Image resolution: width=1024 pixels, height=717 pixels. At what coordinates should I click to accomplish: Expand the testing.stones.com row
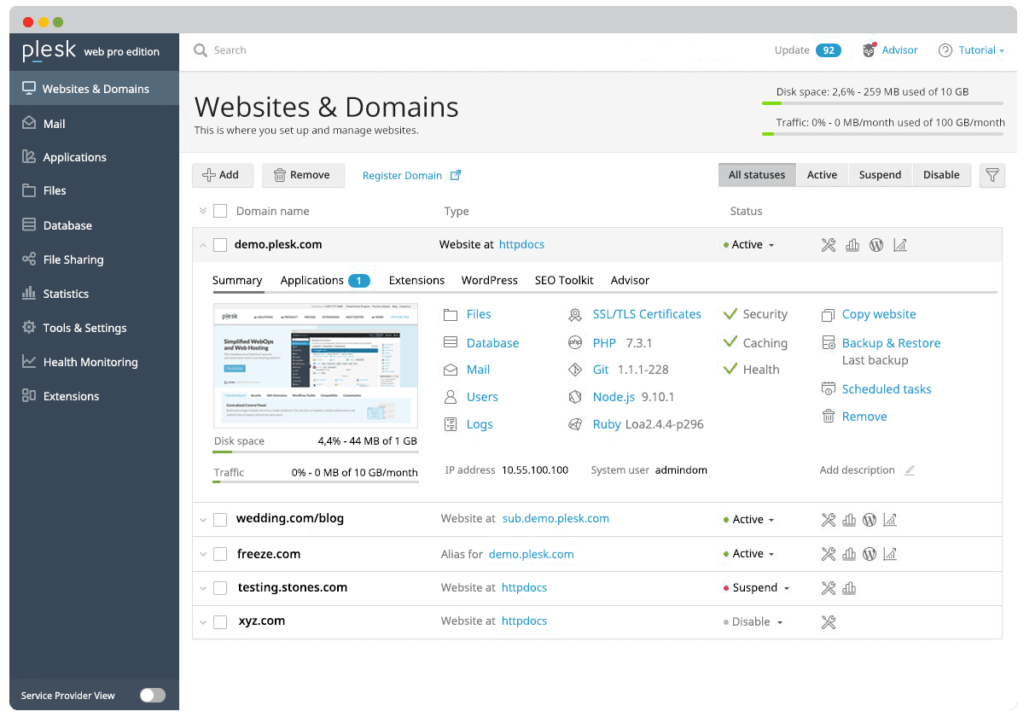point(203,588)
